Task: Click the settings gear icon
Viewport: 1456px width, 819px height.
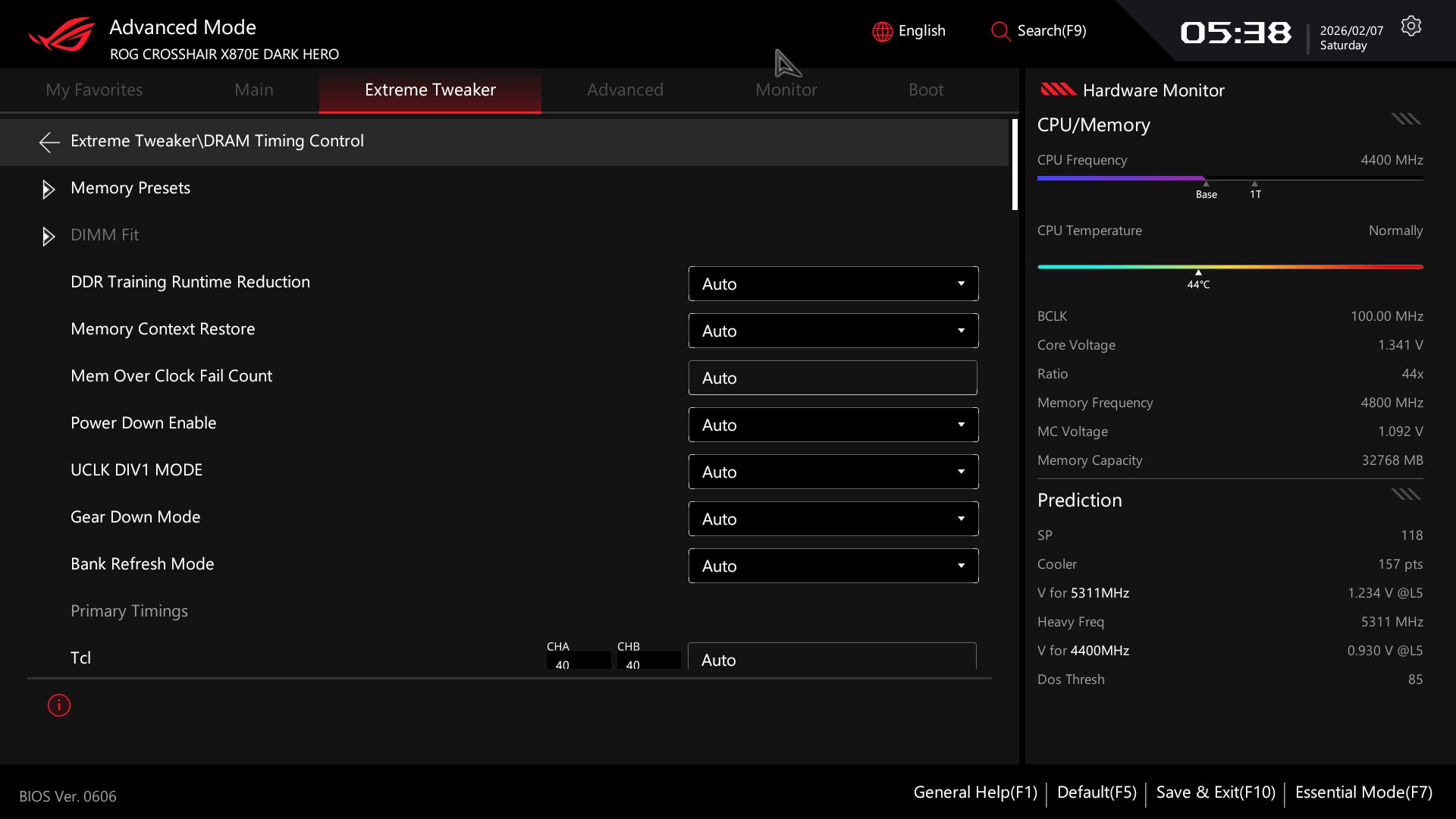Action: (1410, 27)
